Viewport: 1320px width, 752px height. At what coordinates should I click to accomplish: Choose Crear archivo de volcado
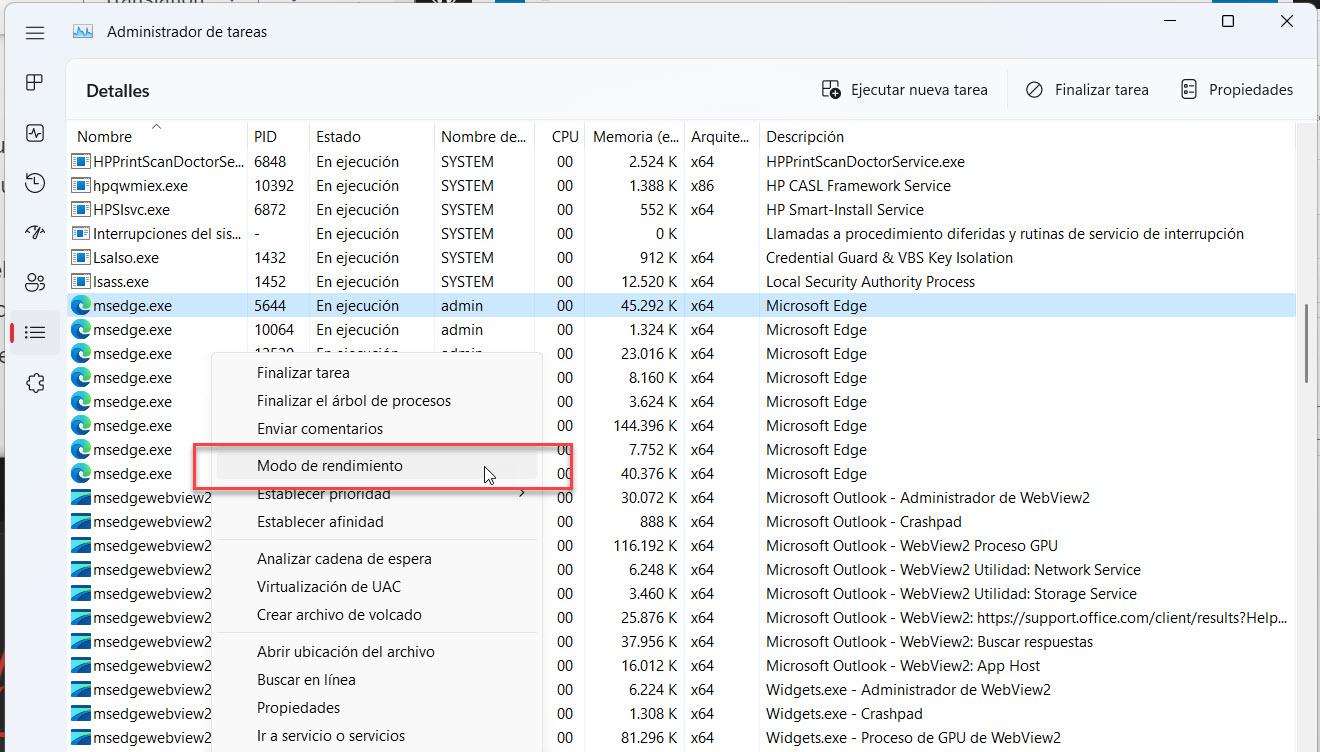tap(376, 615)
